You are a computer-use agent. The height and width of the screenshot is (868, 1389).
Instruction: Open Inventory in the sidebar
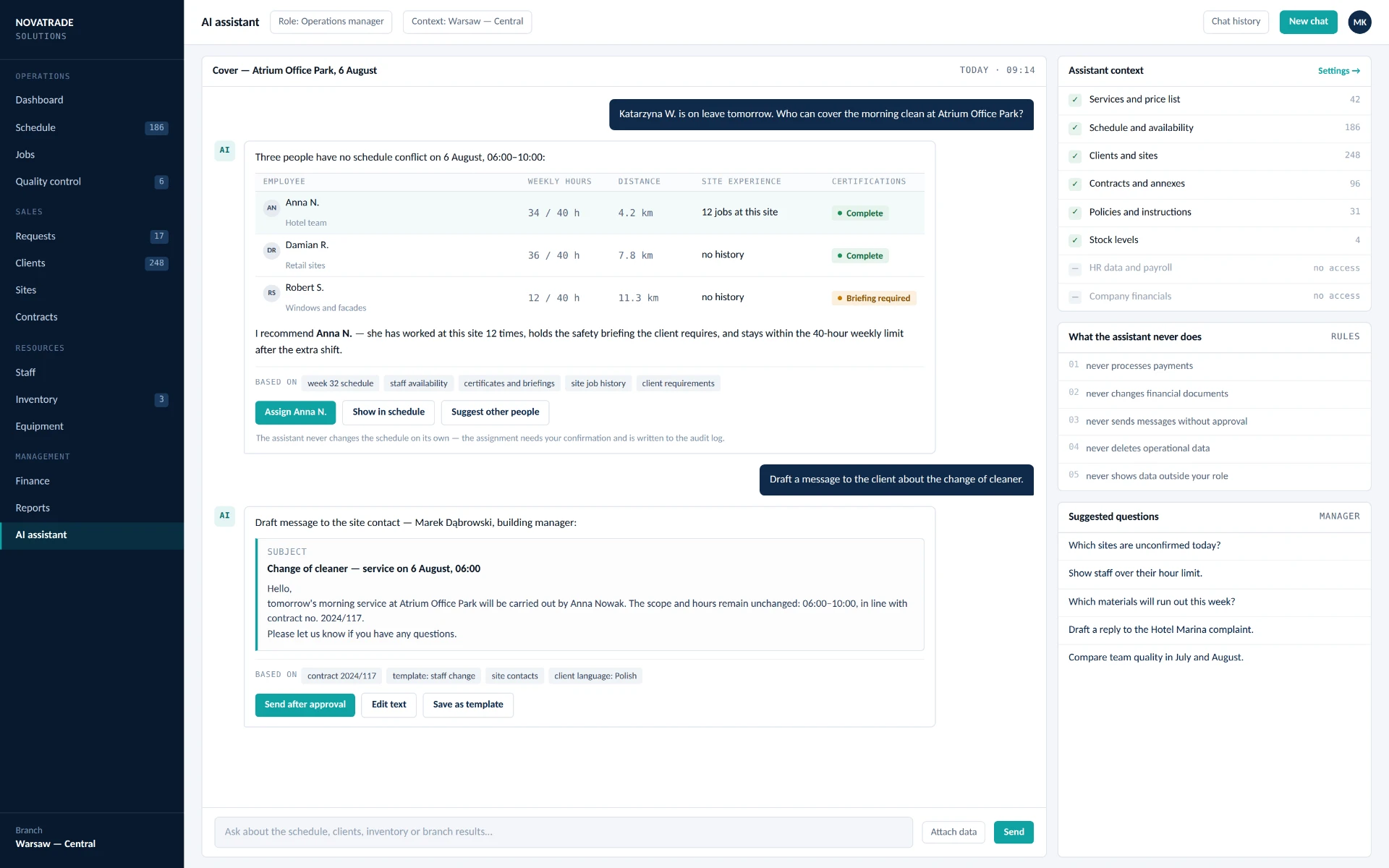92,399
